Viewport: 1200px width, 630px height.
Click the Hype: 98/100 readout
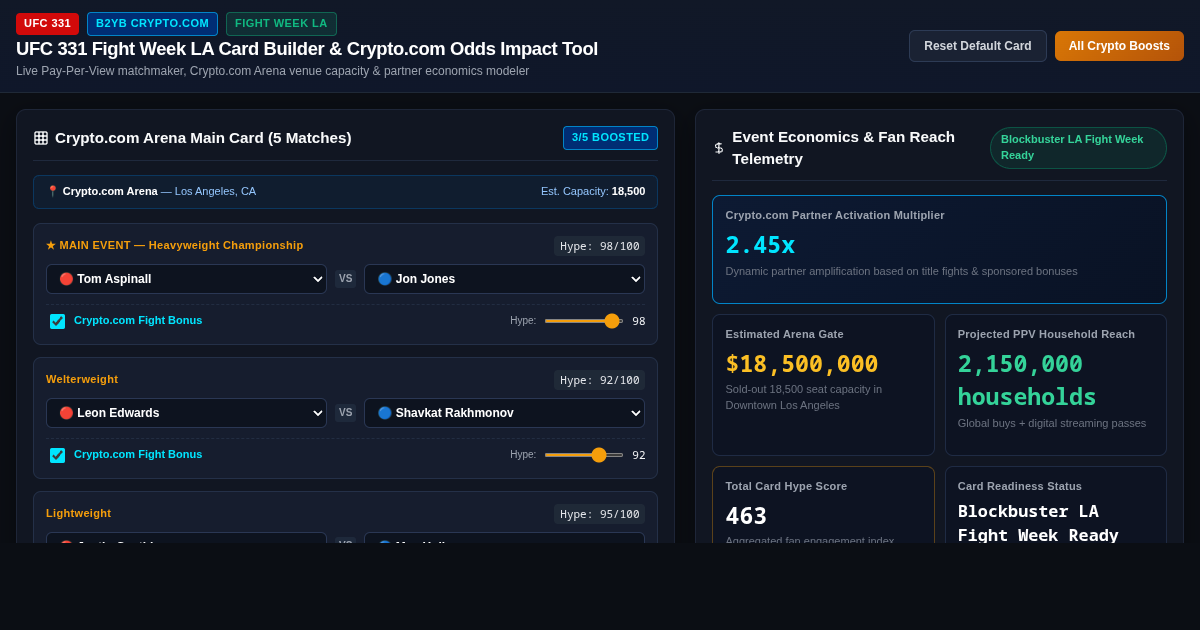point(600,246)
